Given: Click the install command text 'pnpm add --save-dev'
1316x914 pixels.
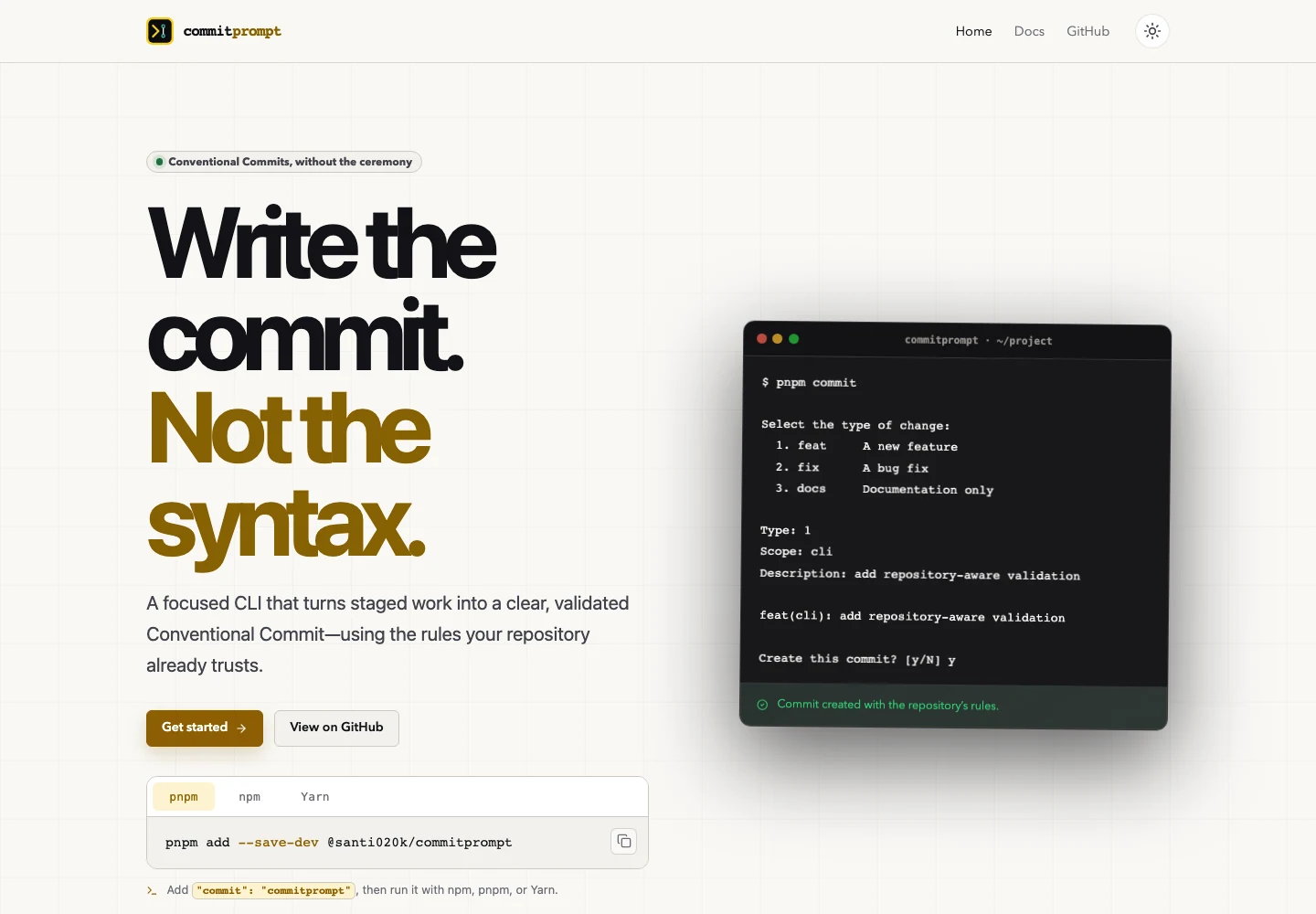Looking at the screenshot, I should click(x=242, y=843).
